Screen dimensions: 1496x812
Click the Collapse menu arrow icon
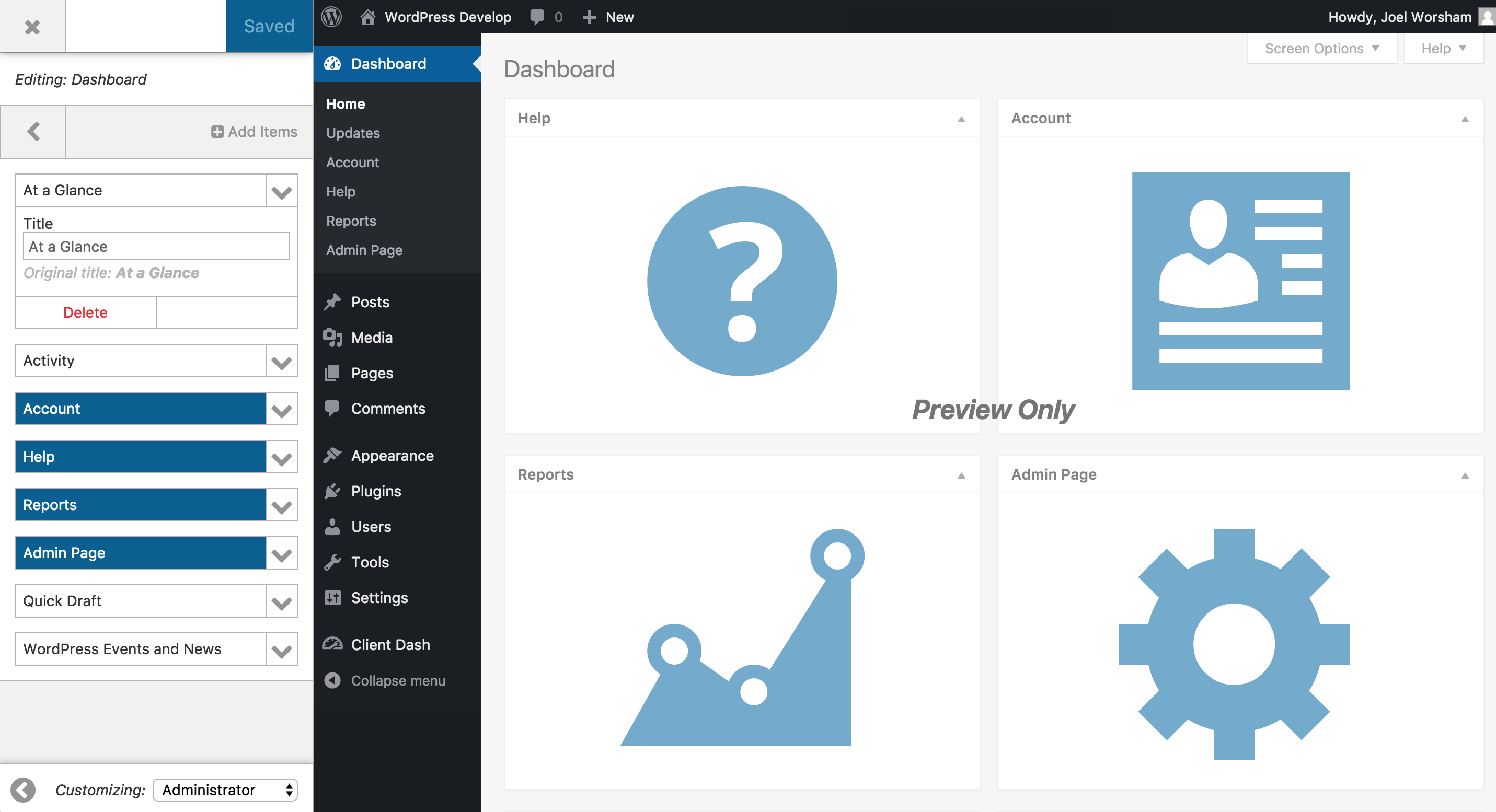pos(333,680)
